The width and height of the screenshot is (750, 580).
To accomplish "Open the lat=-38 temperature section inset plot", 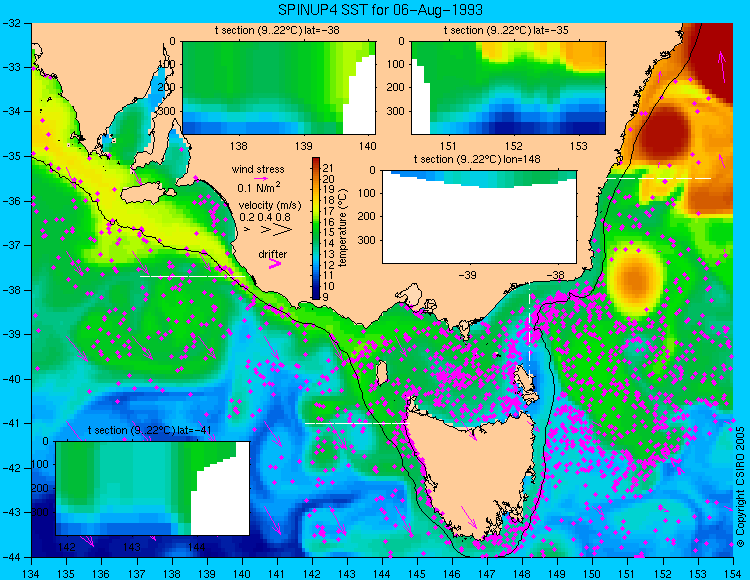I will point(279,88).
